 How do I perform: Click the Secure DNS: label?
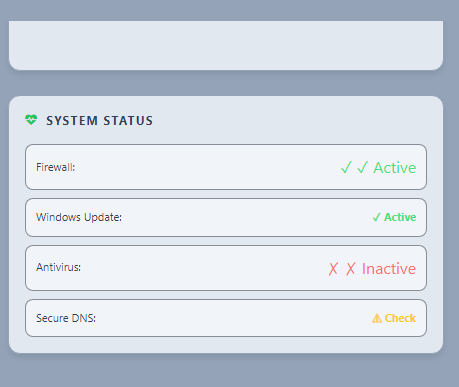pos(66,318)
